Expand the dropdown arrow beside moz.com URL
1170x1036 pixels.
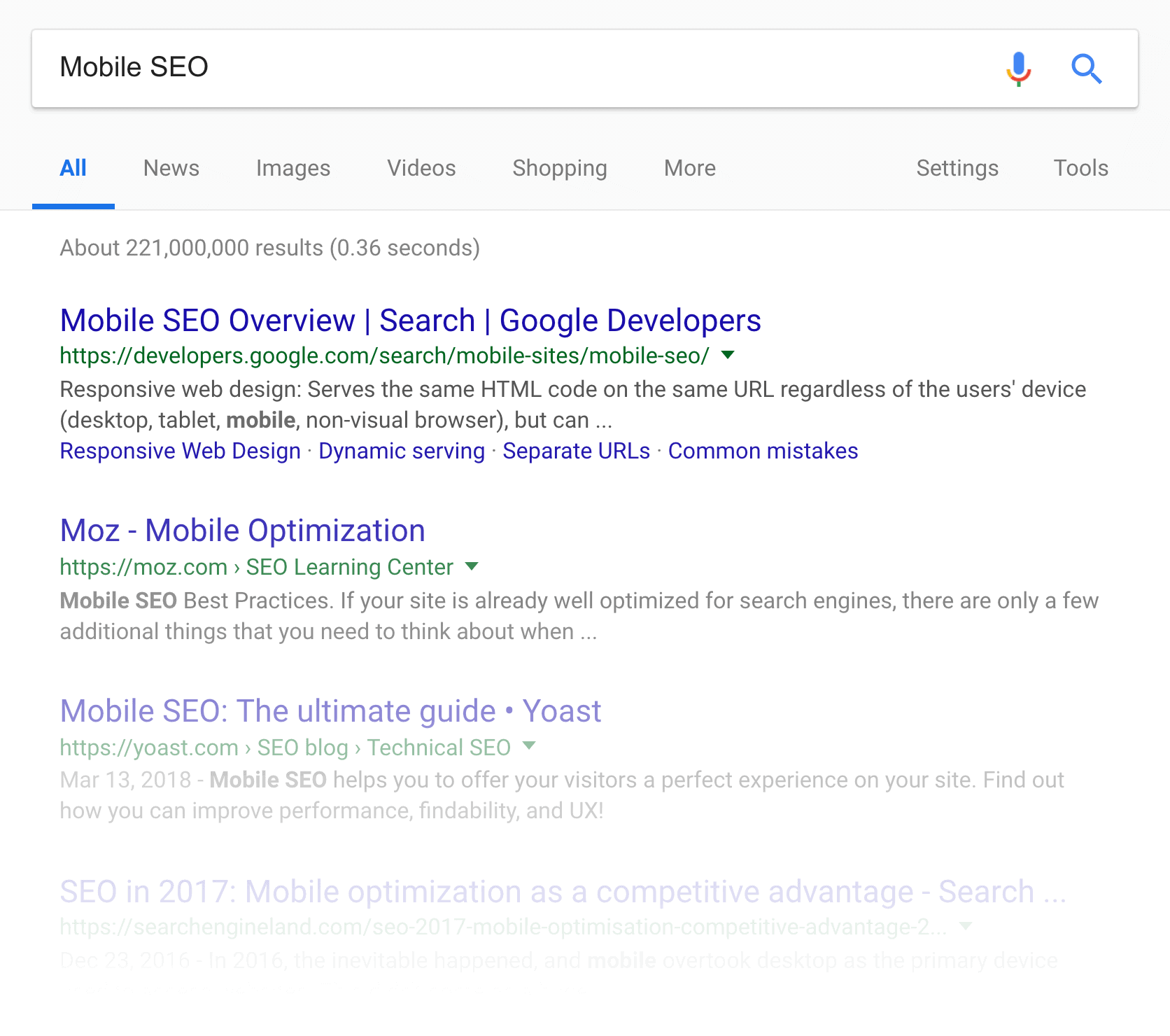click(472, 566)
